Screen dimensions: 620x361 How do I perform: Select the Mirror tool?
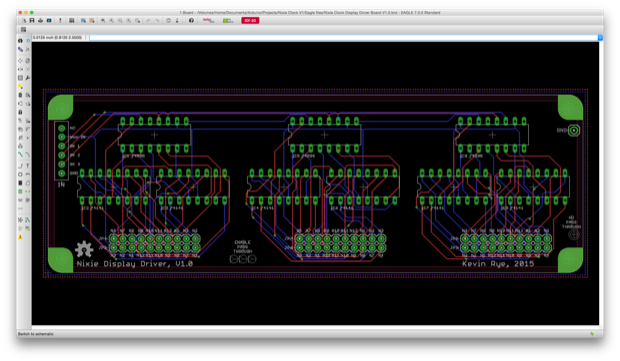point(20,70)
